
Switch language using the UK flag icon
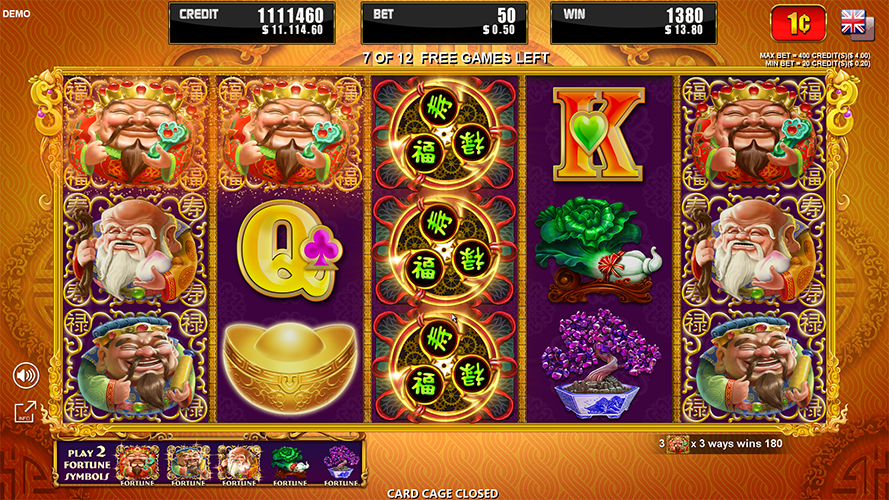point(857,24)
